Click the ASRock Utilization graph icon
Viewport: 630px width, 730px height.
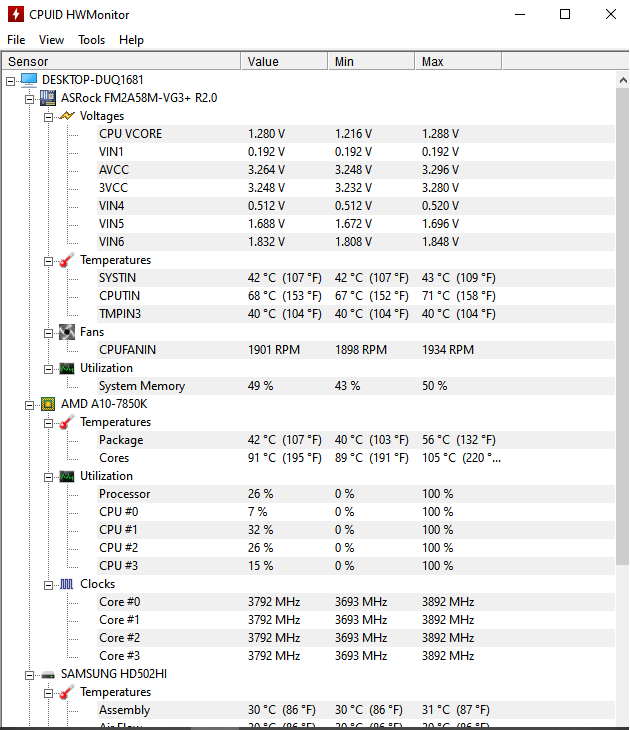[67, 368]
